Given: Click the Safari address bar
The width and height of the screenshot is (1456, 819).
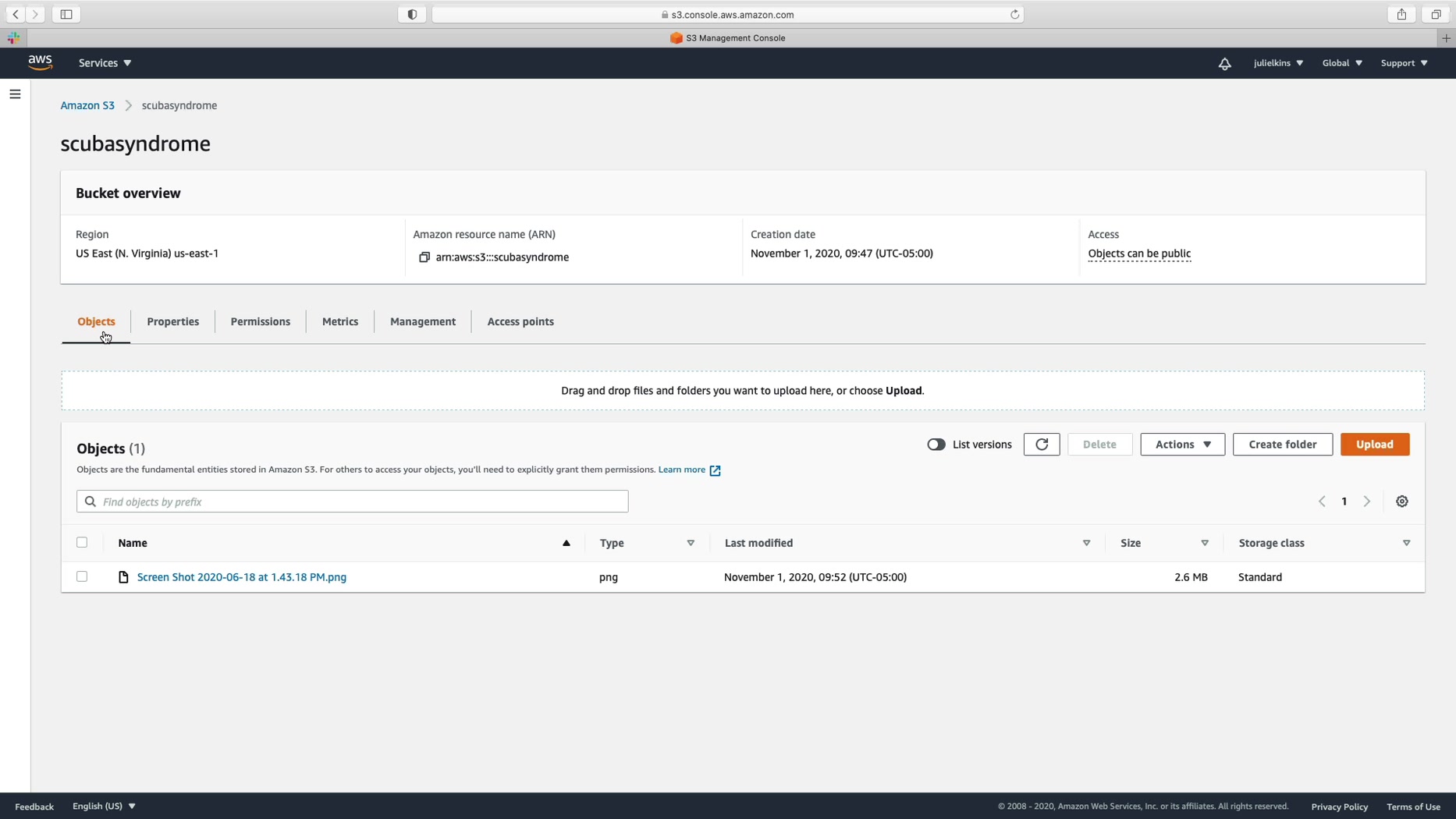Looking at the screenshot, I should click(728, 14).
